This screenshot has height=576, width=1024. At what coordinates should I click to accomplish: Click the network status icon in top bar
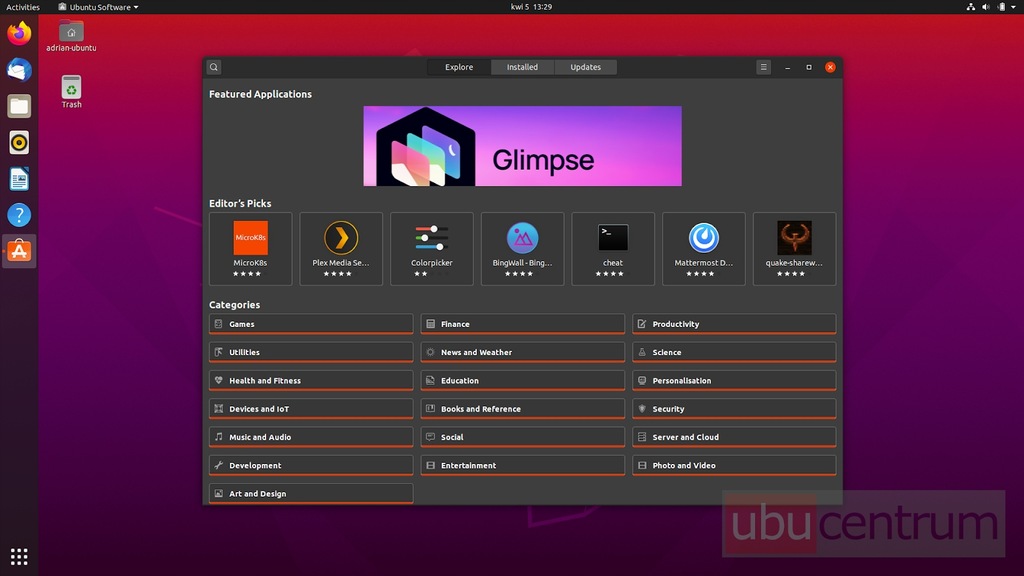coord(970,7)
